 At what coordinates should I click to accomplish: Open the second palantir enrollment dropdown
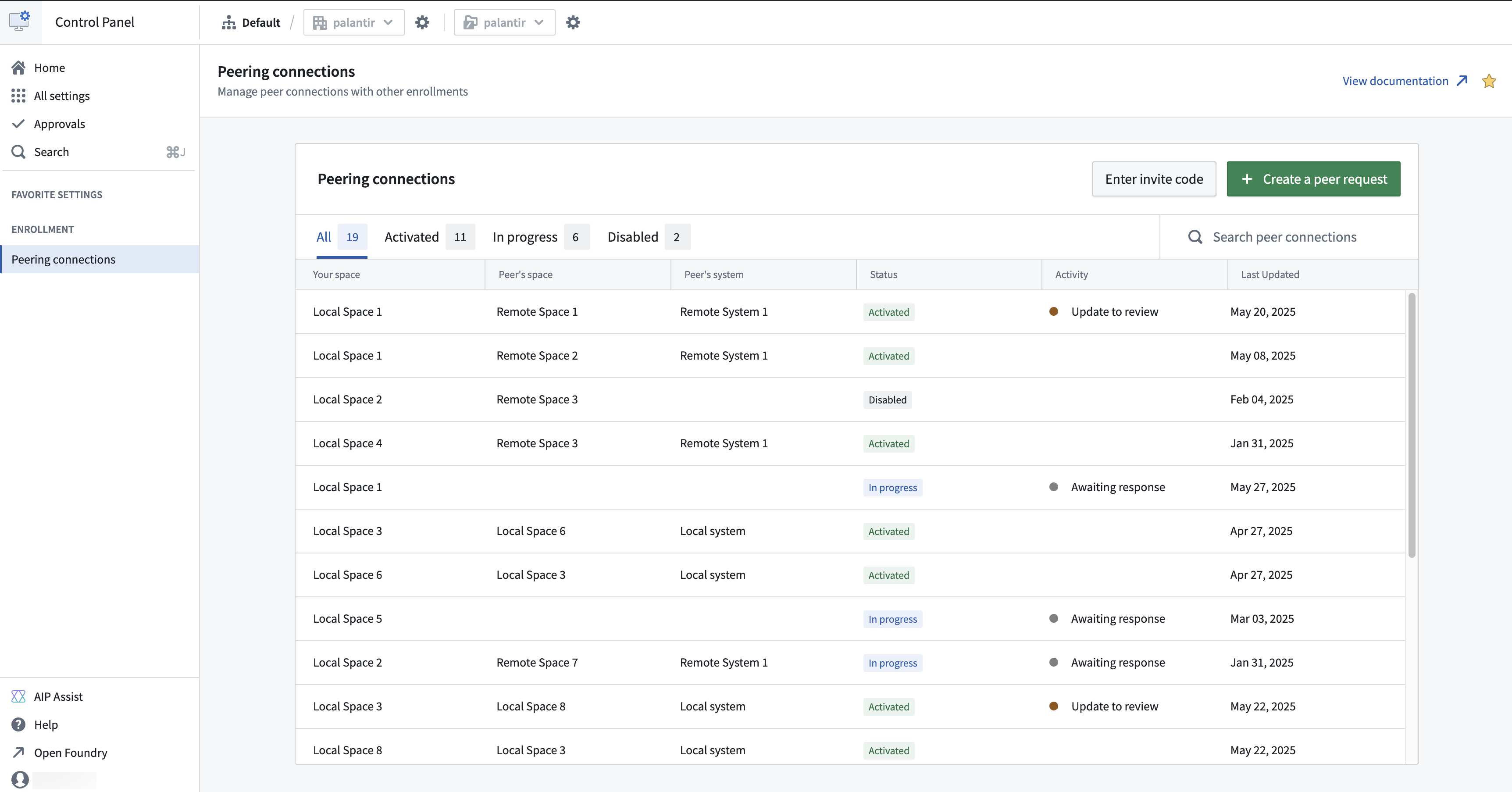(503, 22)
